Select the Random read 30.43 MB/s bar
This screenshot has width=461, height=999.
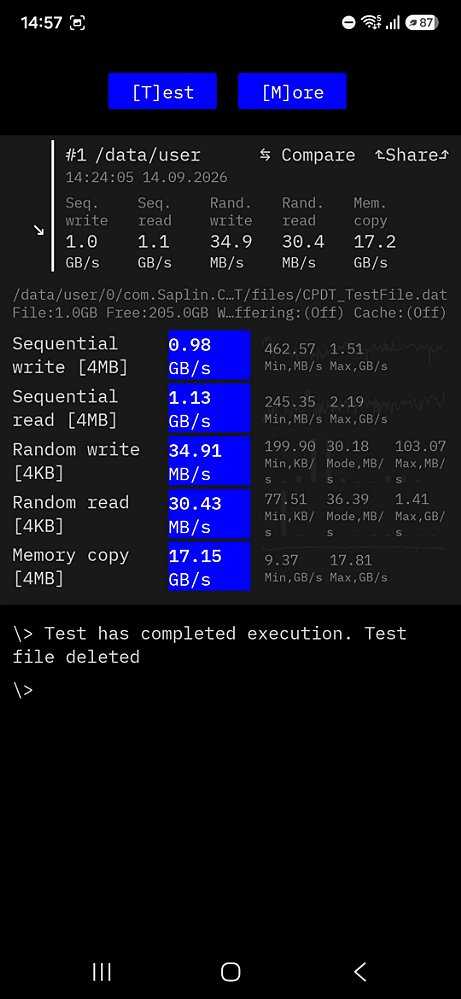[x=209, y=514]
